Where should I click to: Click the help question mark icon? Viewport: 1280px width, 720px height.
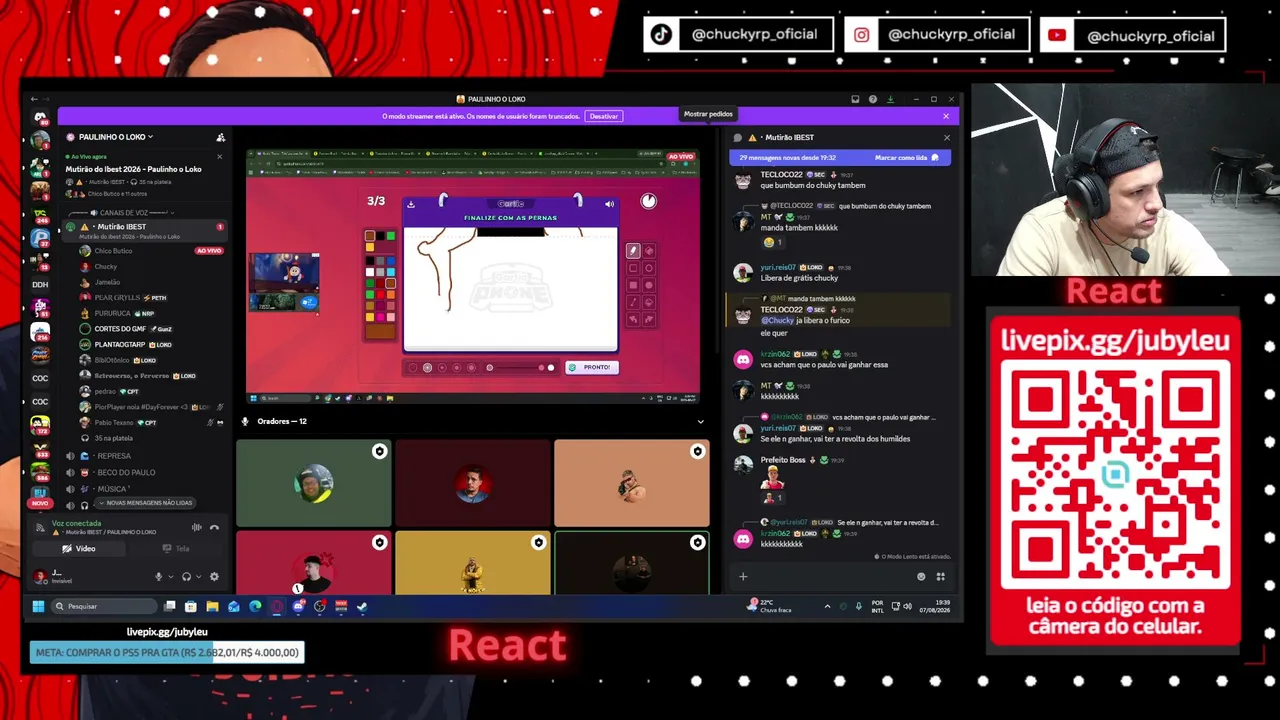[x=873, y=99]
